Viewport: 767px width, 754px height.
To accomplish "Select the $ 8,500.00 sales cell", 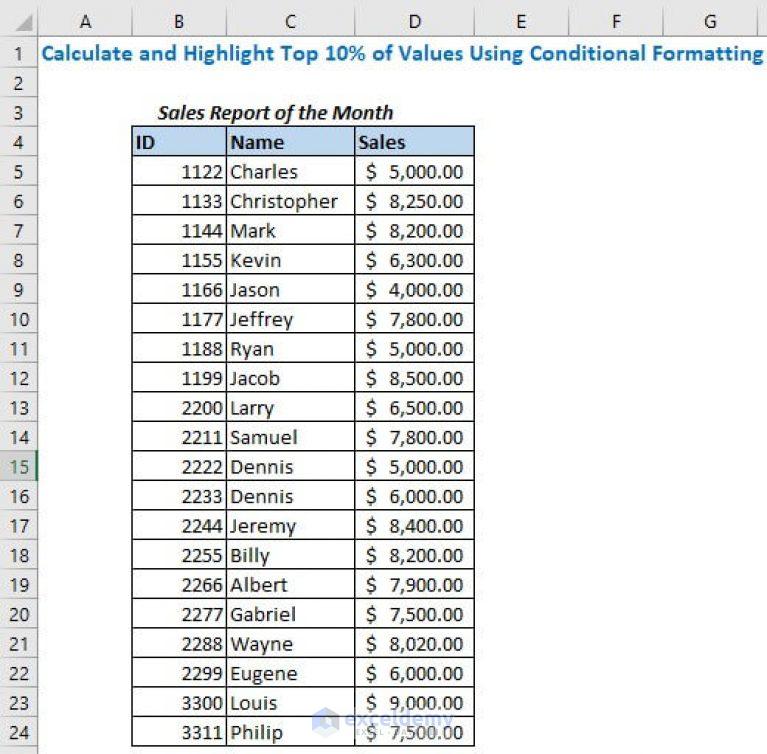I will pyautogui.click(x=414, y=378).
